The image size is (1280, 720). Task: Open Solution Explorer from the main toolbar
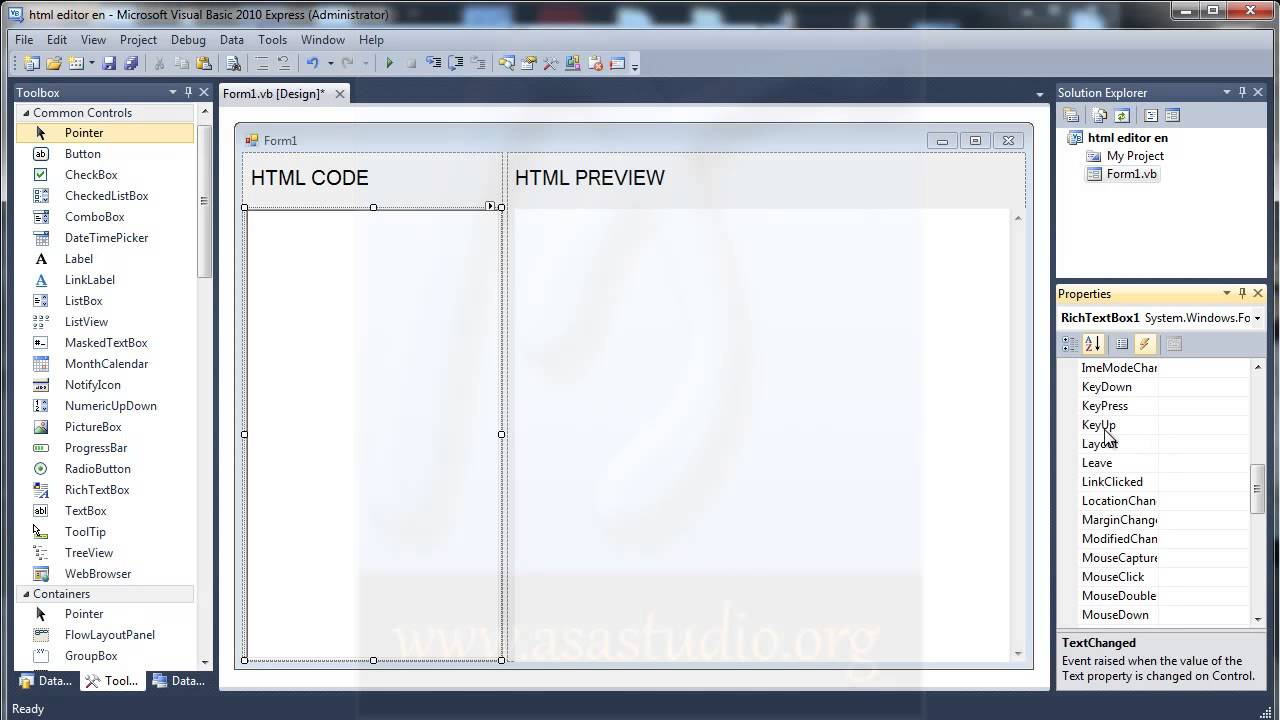click(x=506, y=63)
